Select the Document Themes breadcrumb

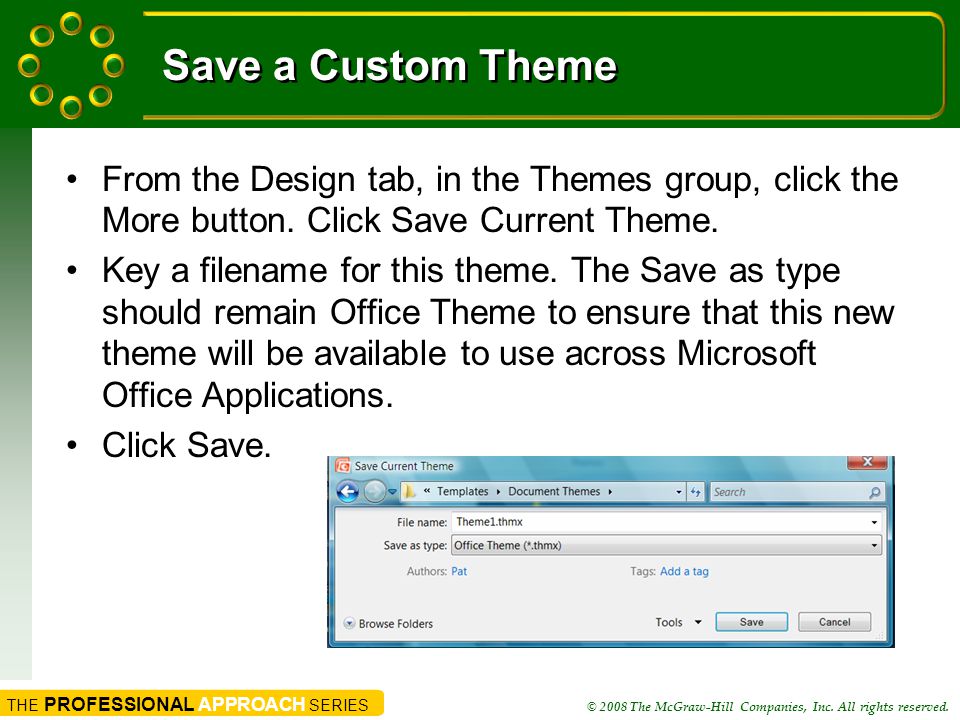click(554, 491)
